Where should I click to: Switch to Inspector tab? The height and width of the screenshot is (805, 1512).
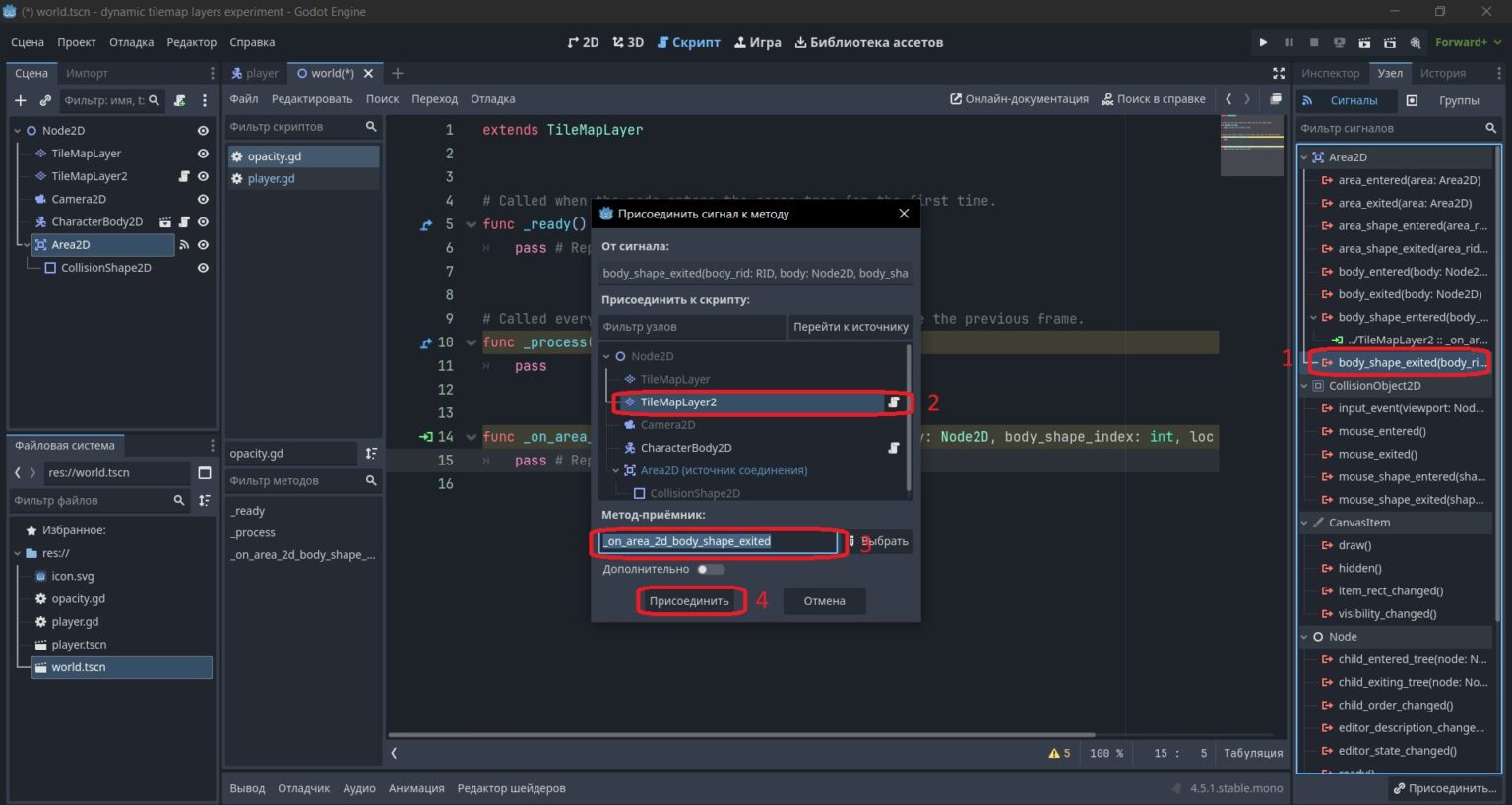(x=1330, y=73)
